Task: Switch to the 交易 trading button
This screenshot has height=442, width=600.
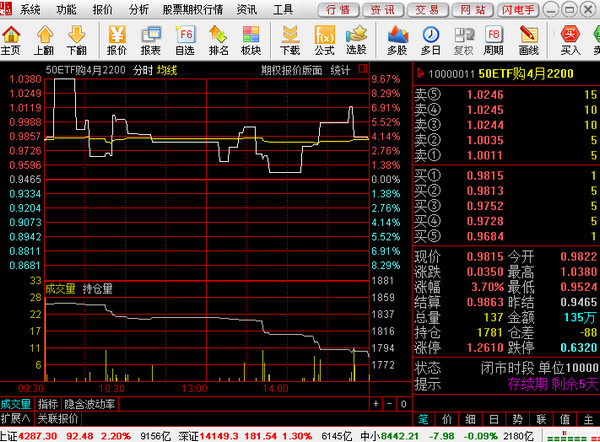Action: pos(427,9)
